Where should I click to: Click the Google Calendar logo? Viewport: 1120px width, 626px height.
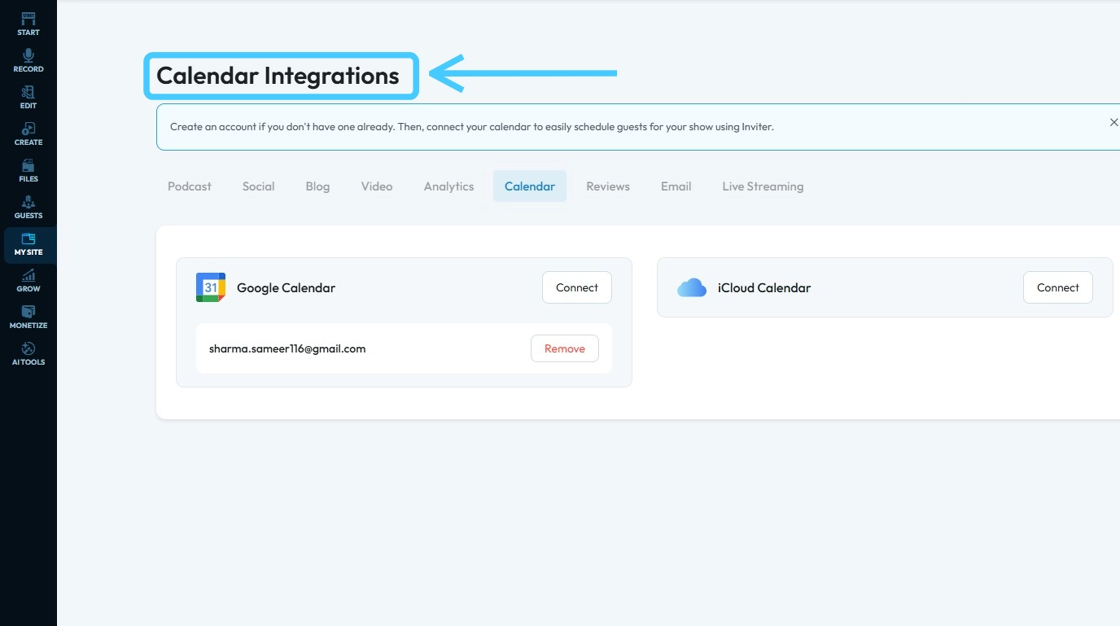[211, 287]
